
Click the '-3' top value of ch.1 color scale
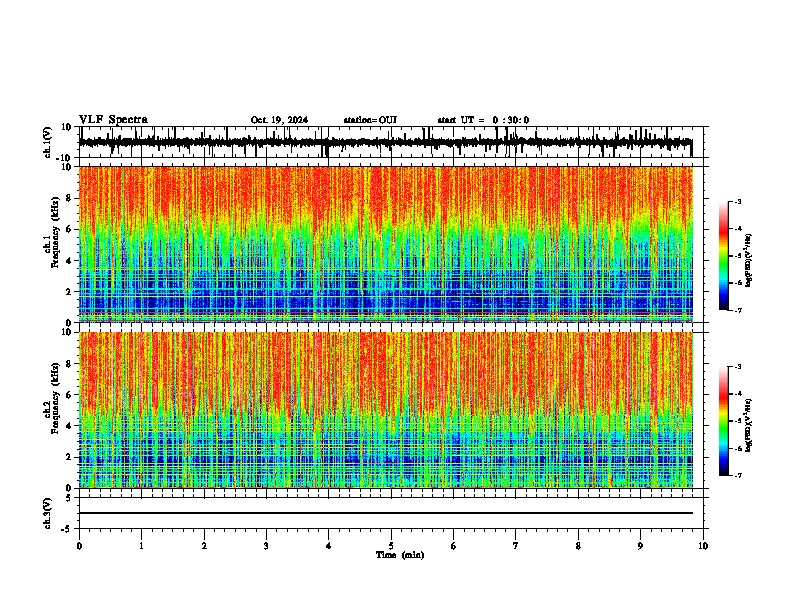tap(737, 201)
